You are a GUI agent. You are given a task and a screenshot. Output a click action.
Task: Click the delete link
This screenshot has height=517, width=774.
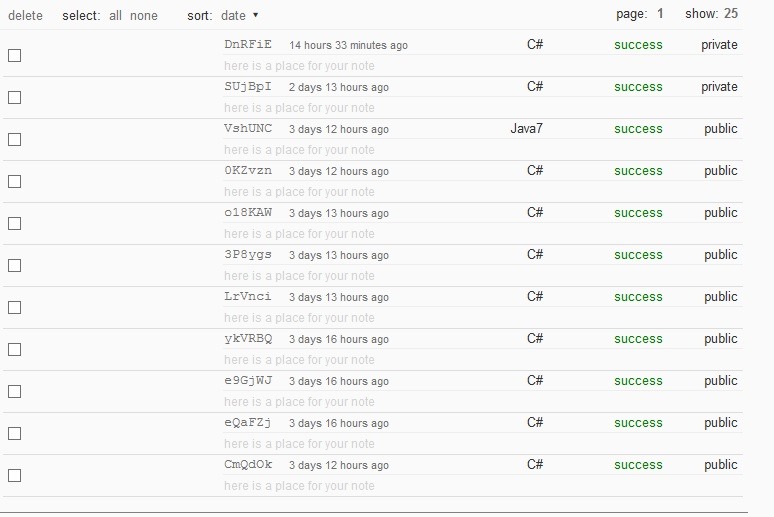pos(25,16)
